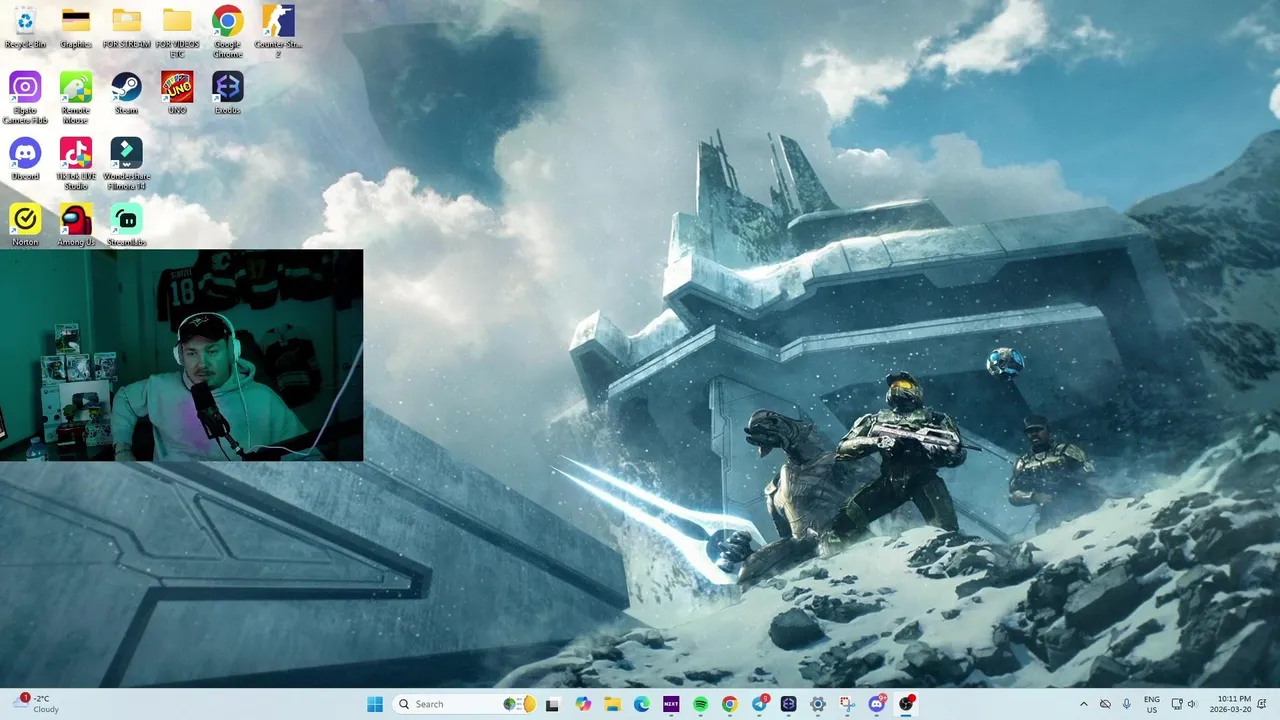Click the crossed-out cloud tray icon

pos(1105,704)
